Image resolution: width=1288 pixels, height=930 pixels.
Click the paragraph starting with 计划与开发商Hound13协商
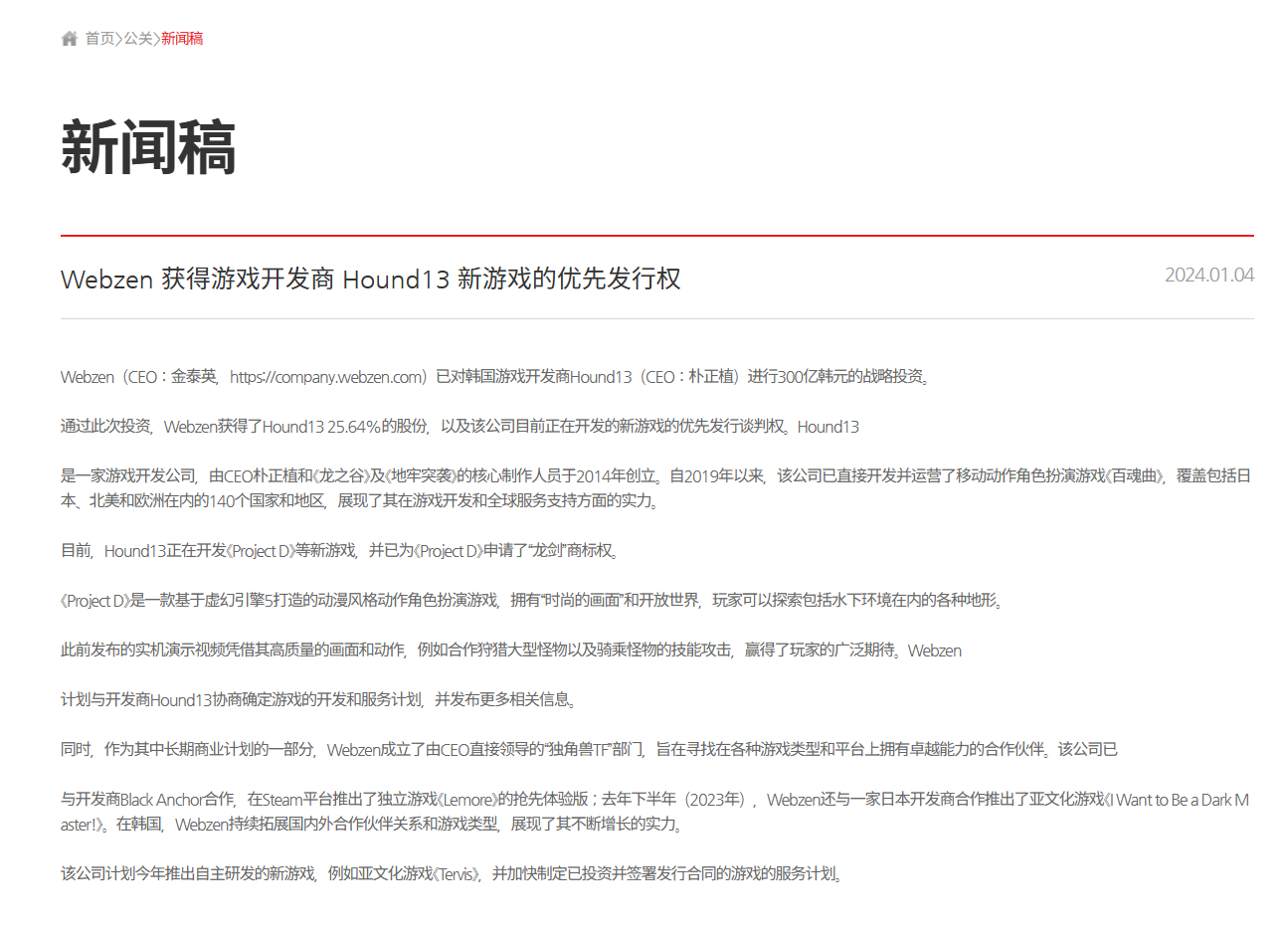319,700
